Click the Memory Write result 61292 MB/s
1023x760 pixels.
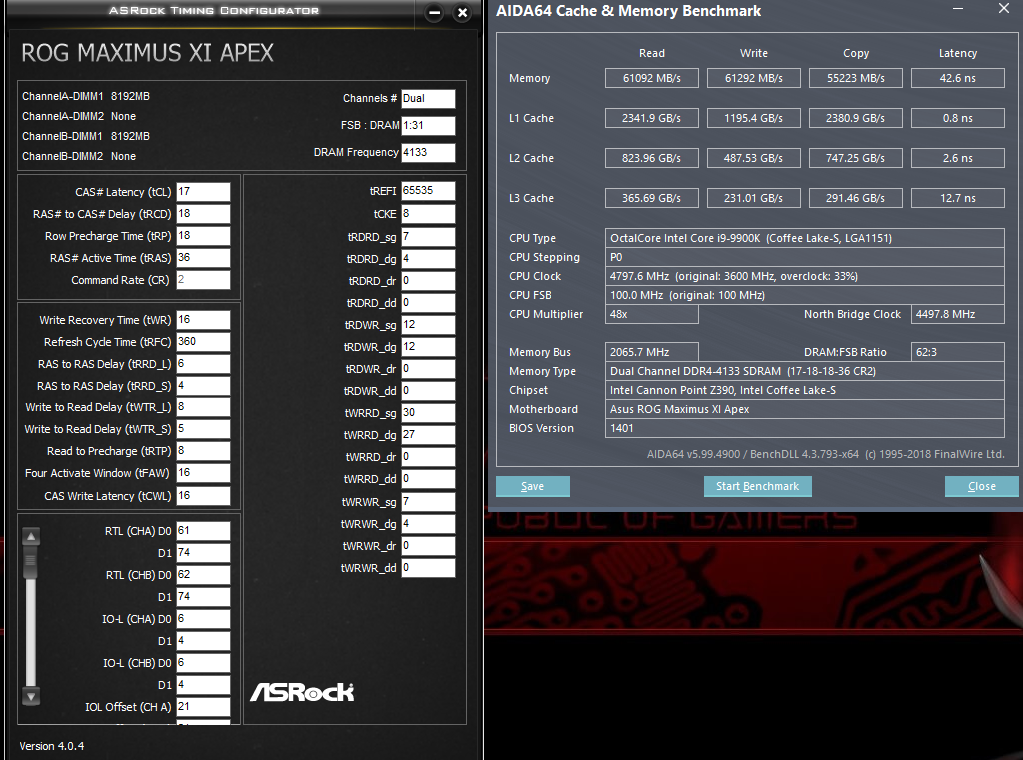click(754, 78)
